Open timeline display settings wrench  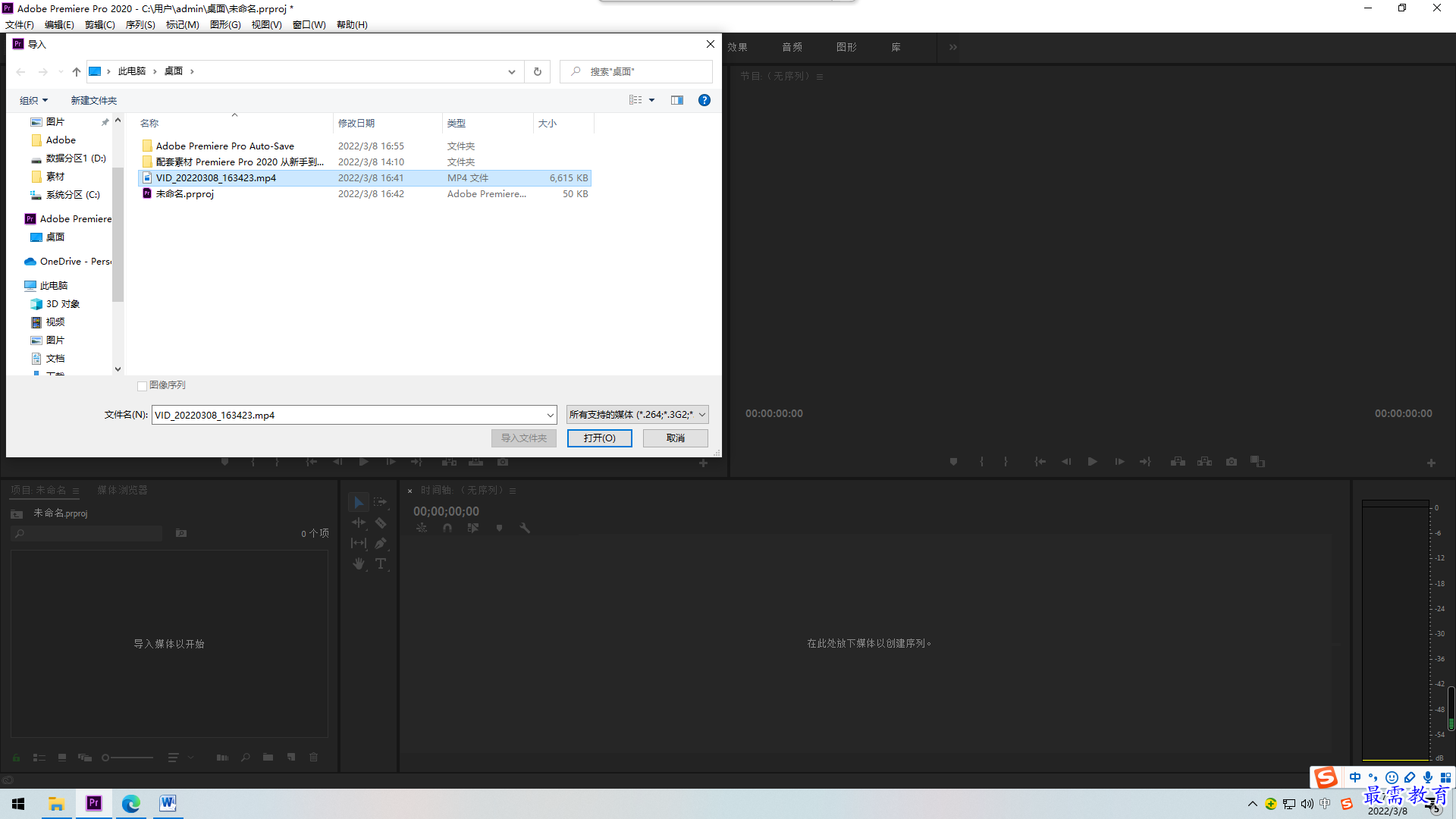(x=524, y=528)
